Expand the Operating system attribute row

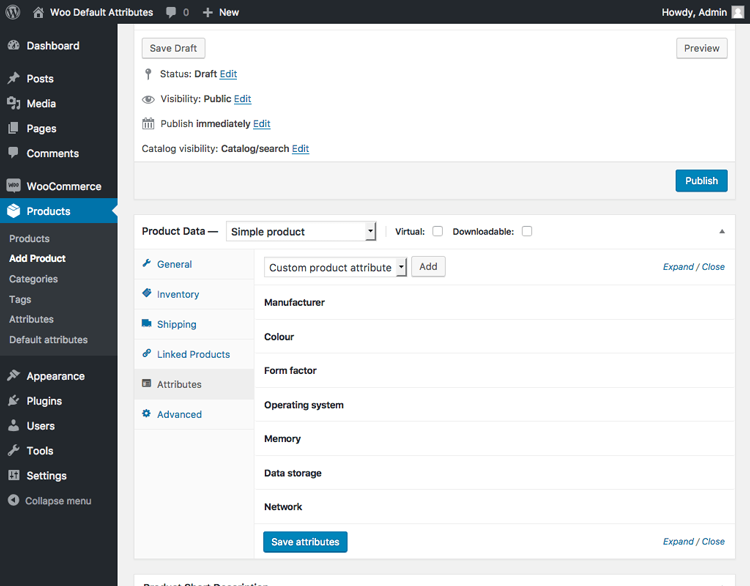tap(495, 405)
